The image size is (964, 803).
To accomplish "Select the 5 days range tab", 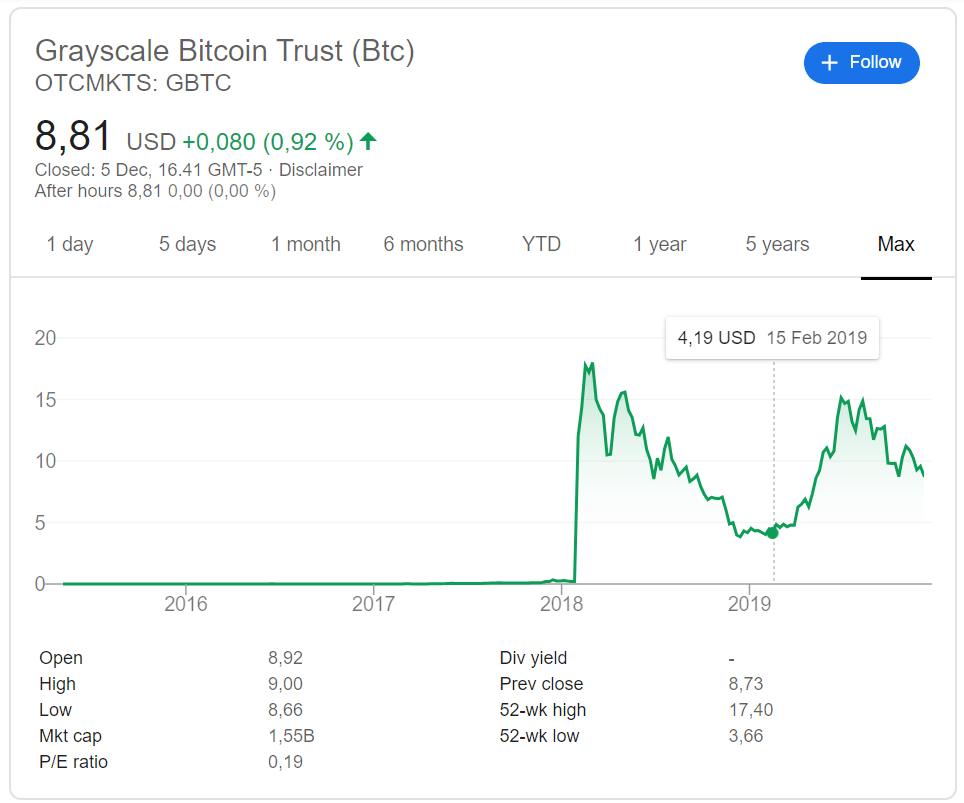I will (187, 245).
